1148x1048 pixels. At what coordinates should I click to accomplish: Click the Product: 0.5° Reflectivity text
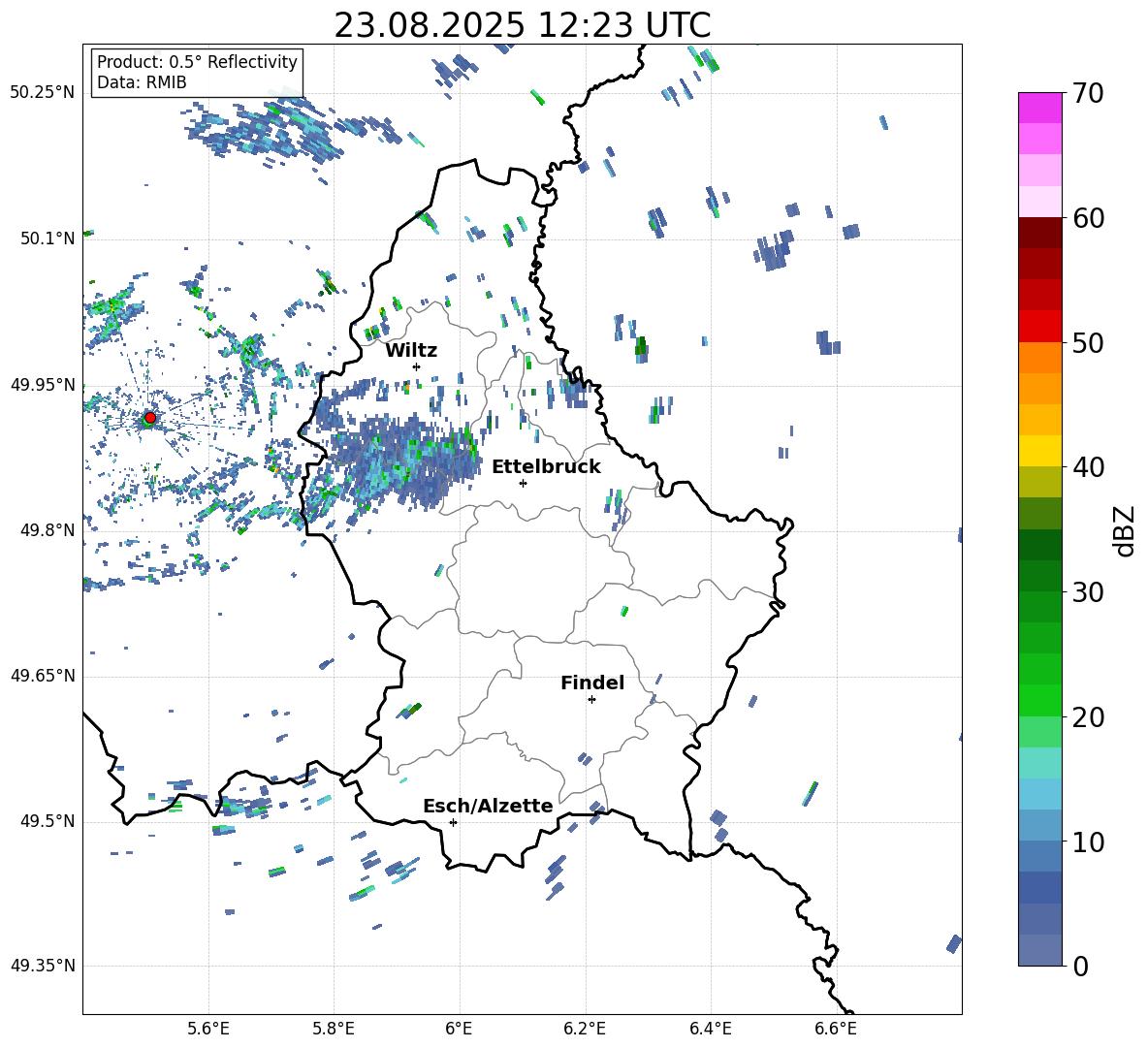197,61
